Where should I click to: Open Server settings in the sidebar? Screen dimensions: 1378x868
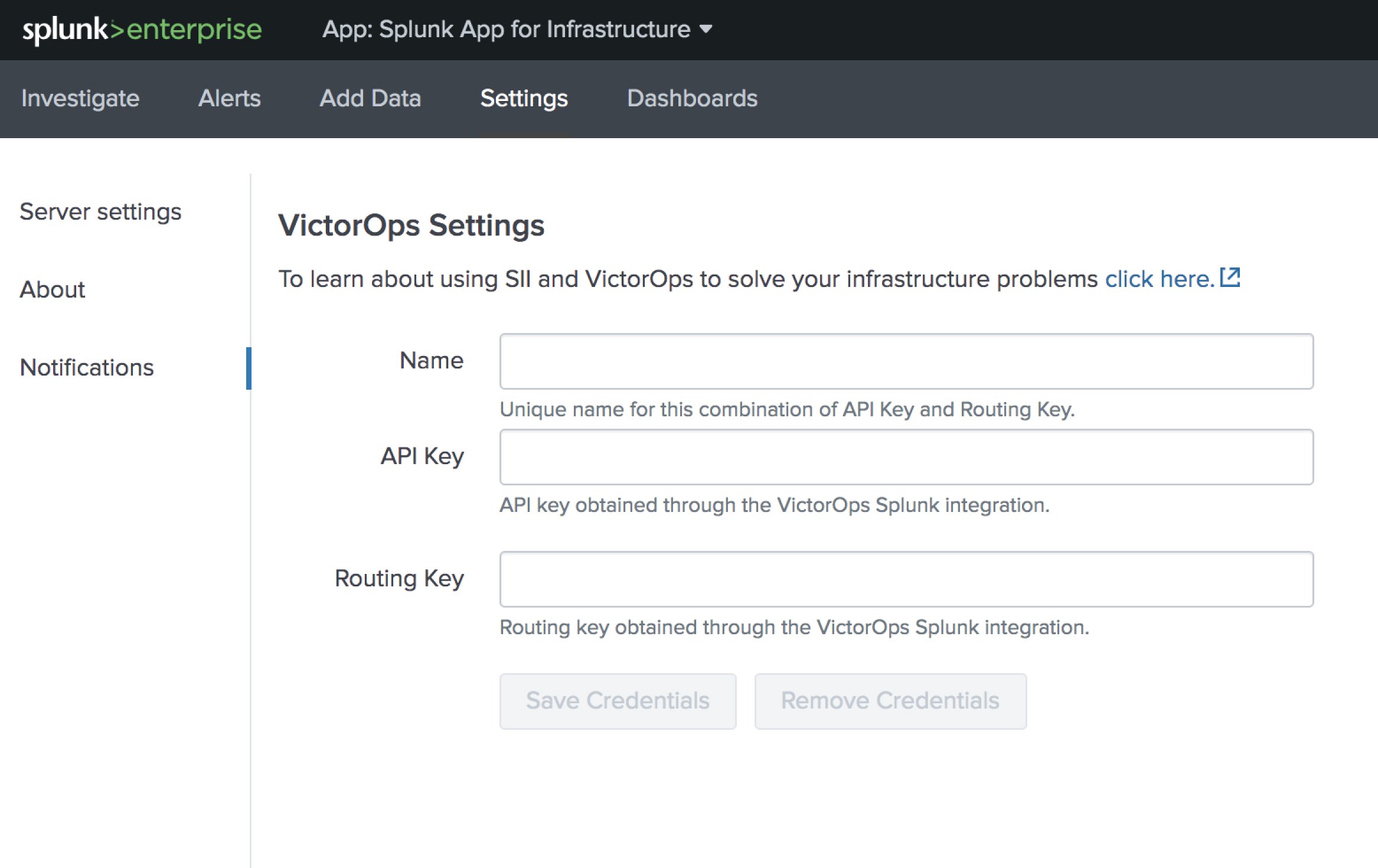(100, 211)
